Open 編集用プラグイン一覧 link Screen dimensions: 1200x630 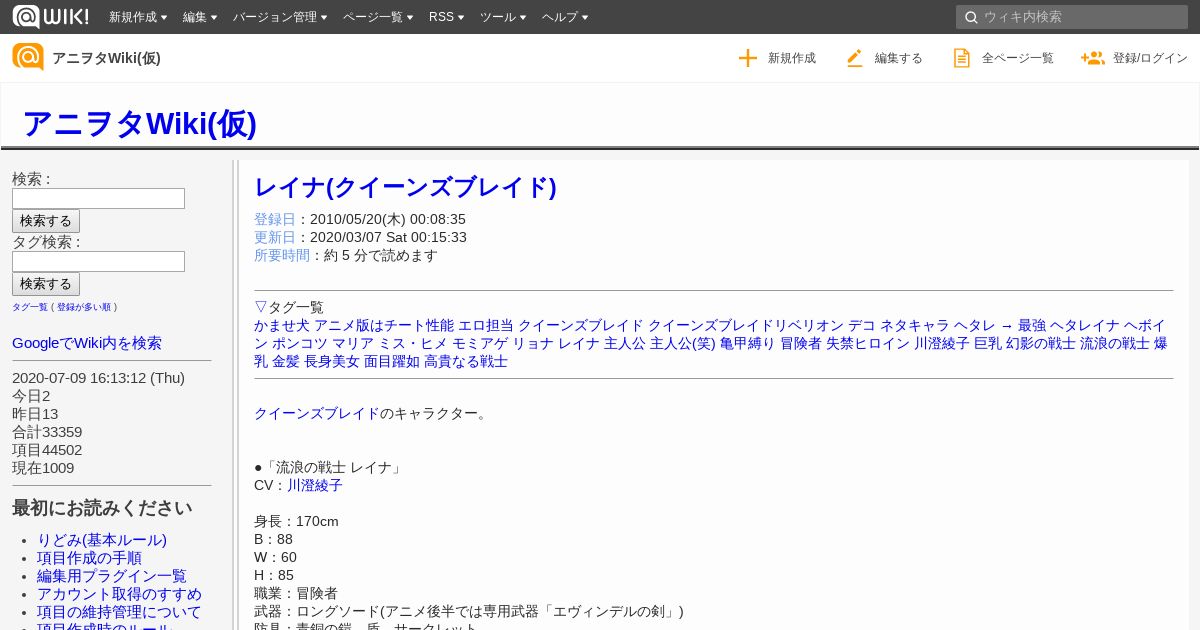(112, 576)
